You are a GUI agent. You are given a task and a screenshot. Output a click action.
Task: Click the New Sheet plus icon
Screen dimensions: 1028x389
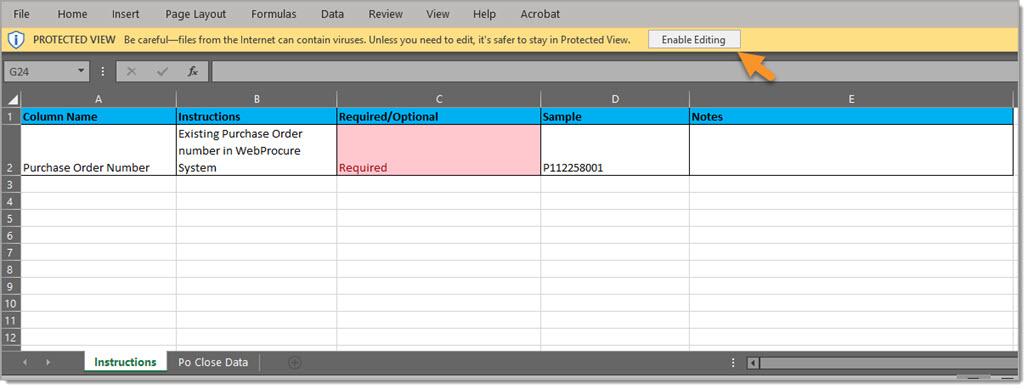point(295,362)
